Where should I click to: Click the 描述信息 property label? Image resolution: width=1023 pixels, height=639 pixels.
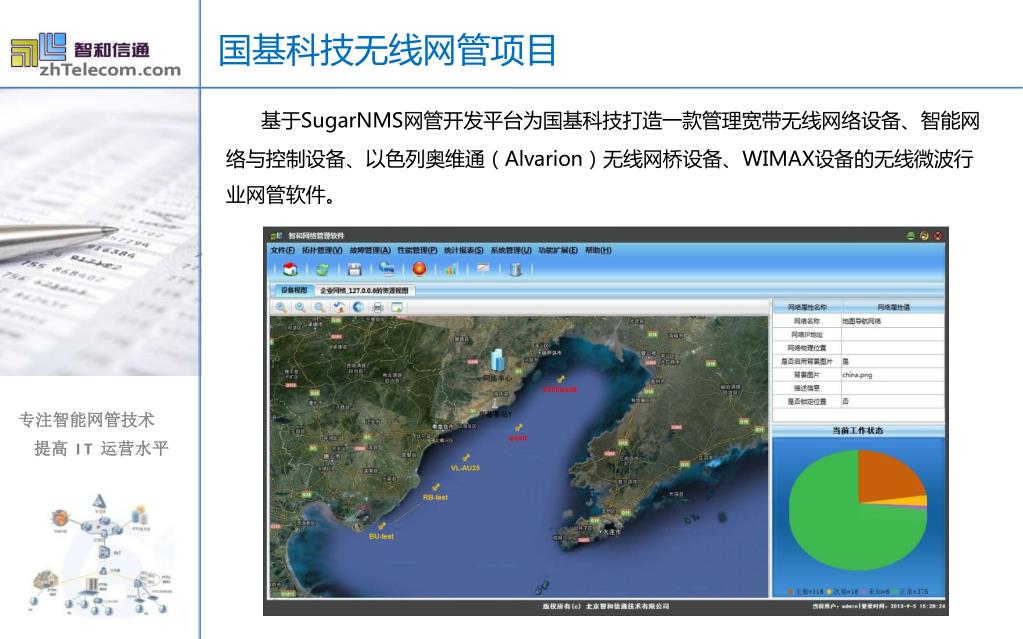tap(807, 388)
